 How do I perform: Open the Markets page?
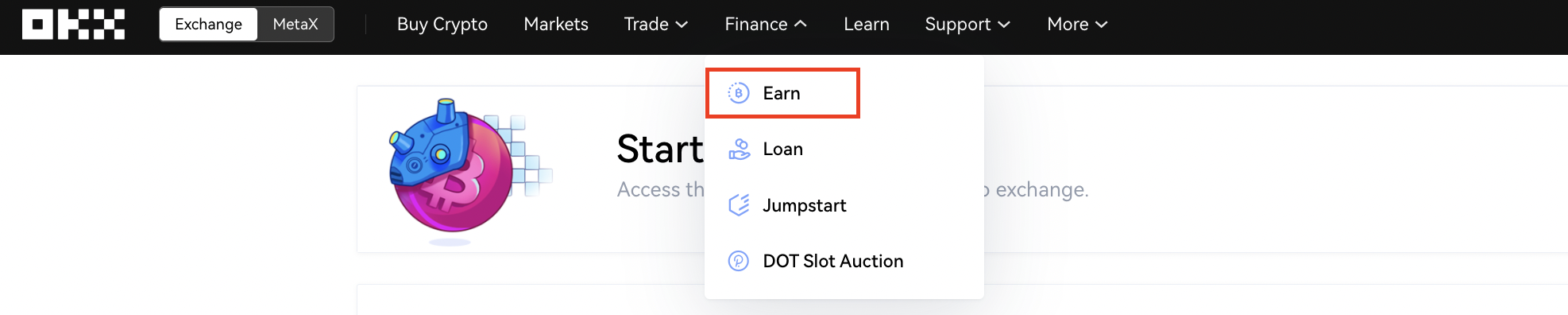point(556,24)
